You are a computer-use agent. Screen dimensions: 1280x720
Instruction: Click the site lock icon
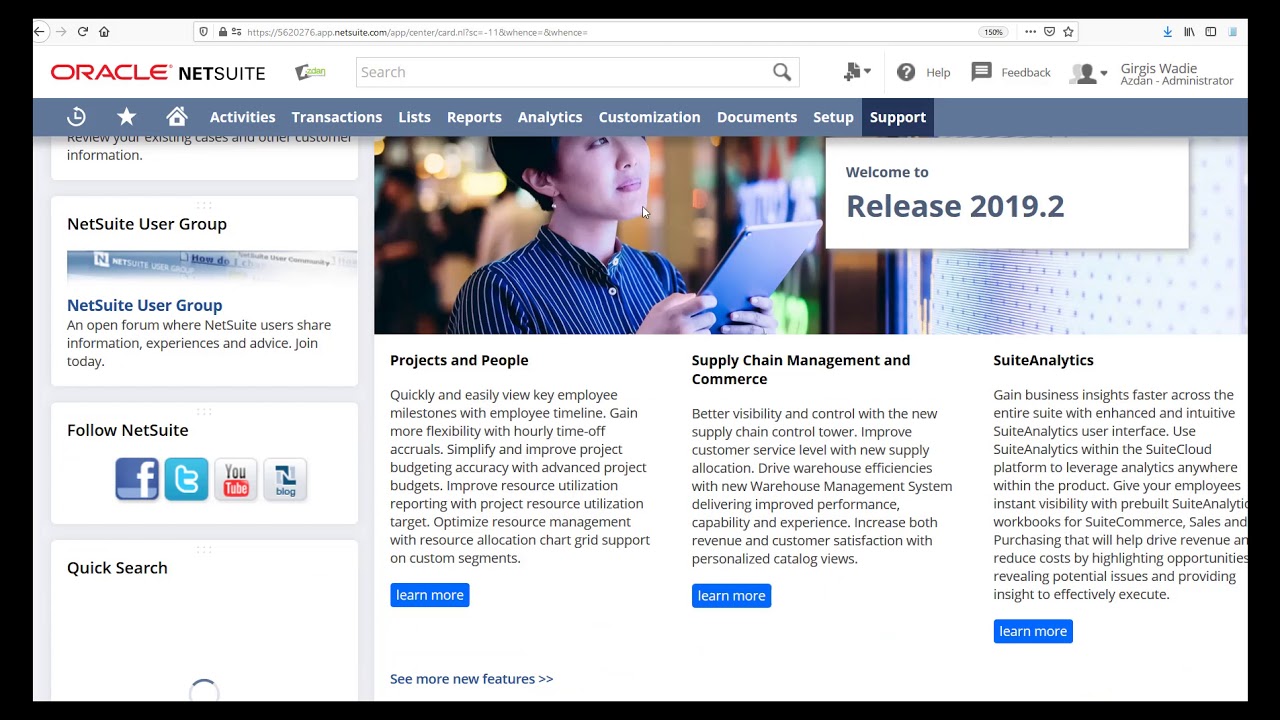[222, 32]
